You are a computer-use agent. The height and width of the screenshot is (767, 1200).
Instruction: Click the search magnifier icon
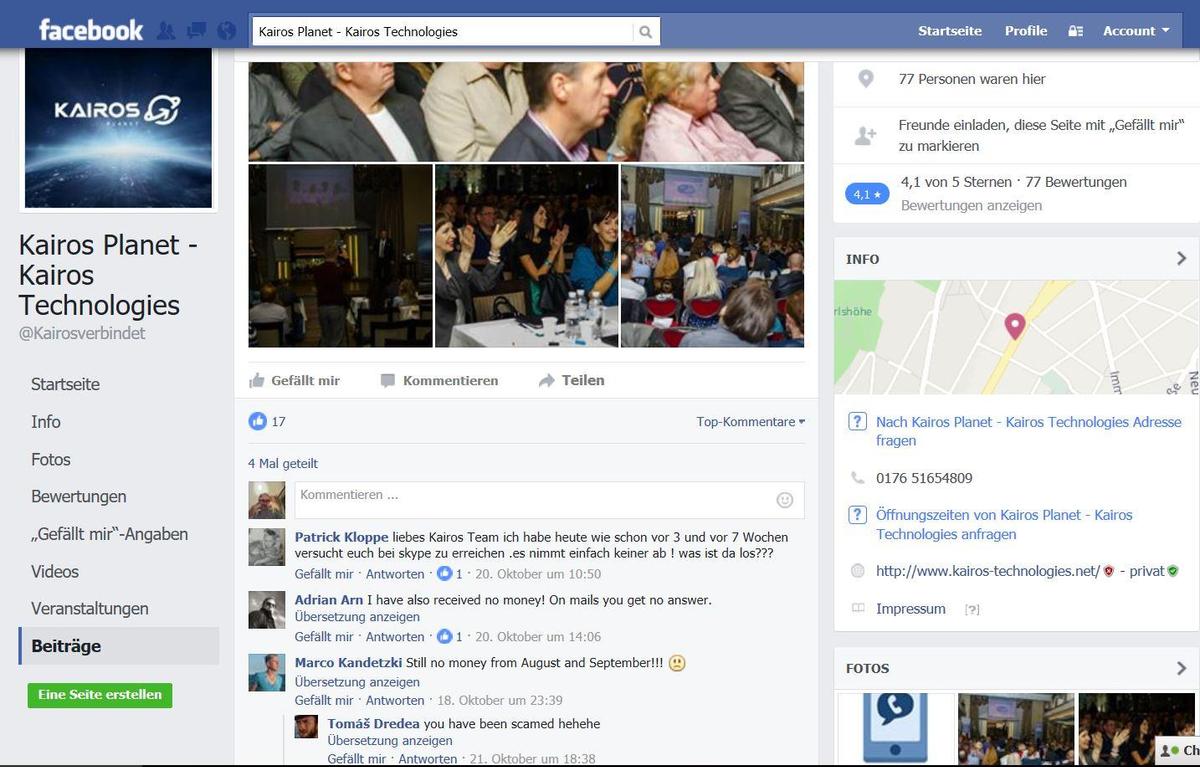(x=646, y=32)
